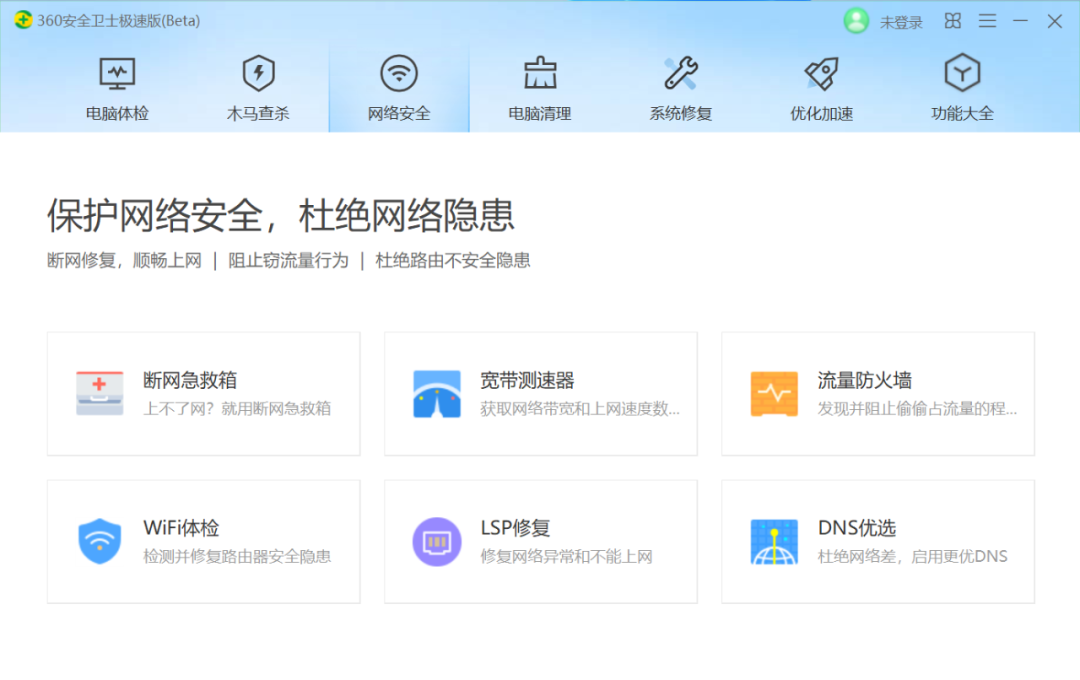Image resolution: width=1080 pixels, height=680 pixels.
Task: Open the 木马查杀 trojan scan shield icon
Action: click(258, 72)
